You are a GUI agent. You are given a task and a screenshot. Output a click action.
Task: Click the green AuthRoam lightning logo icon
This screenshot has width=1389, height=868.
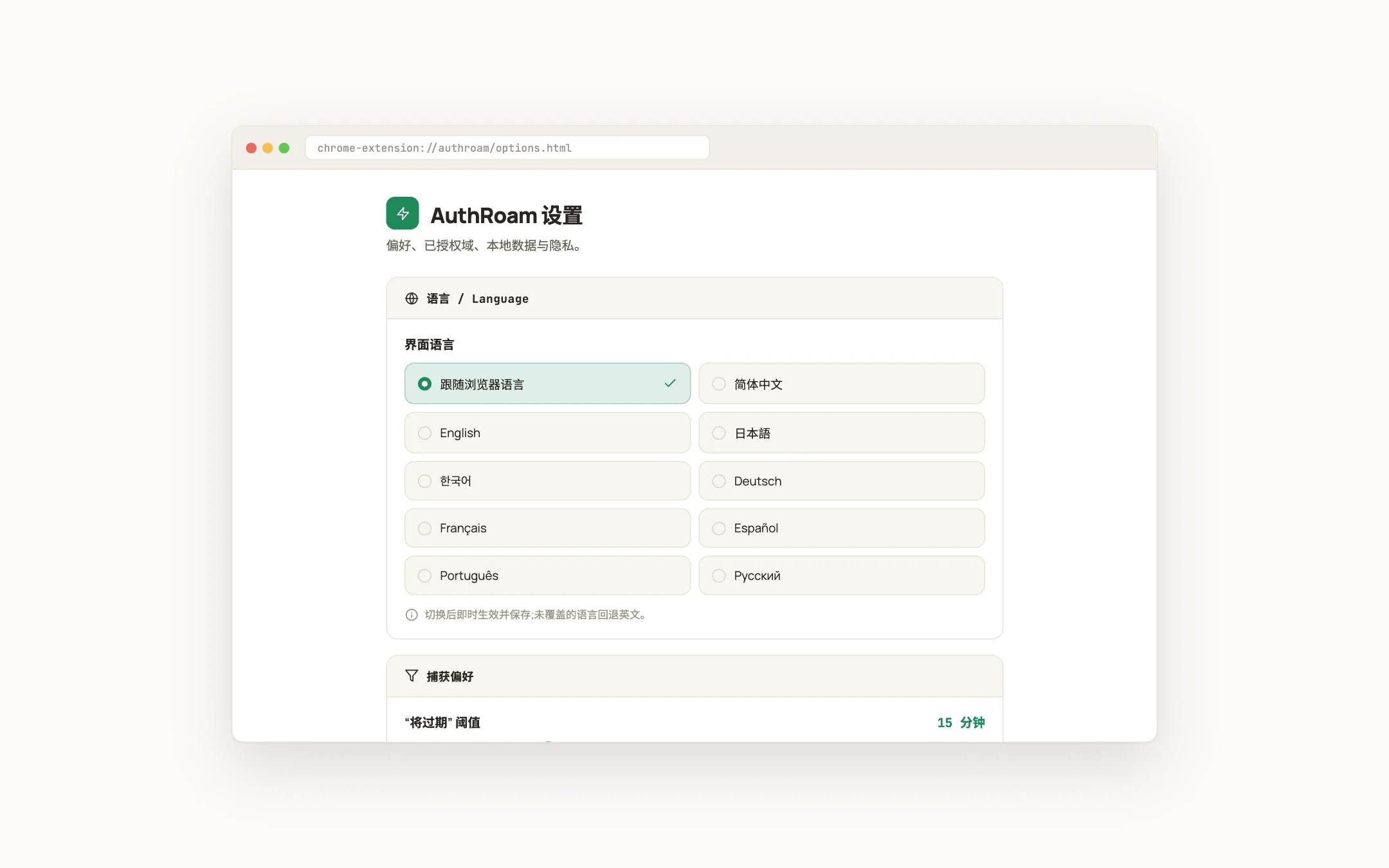403,213
